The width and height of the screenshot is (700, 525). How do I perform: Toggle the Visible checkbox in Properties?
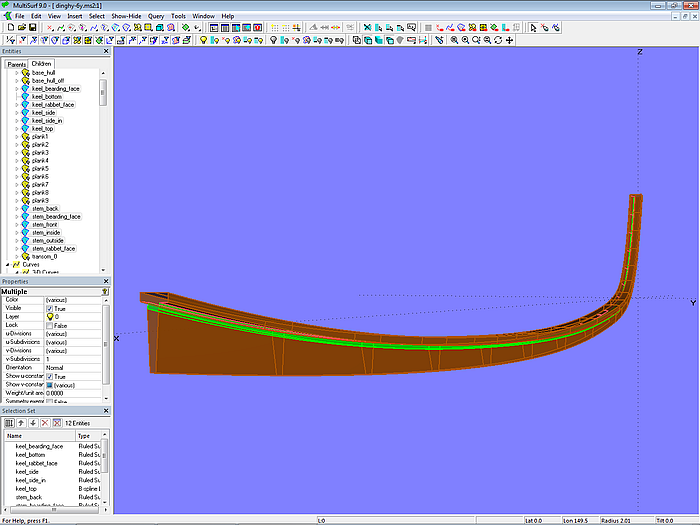coord(50,308)
